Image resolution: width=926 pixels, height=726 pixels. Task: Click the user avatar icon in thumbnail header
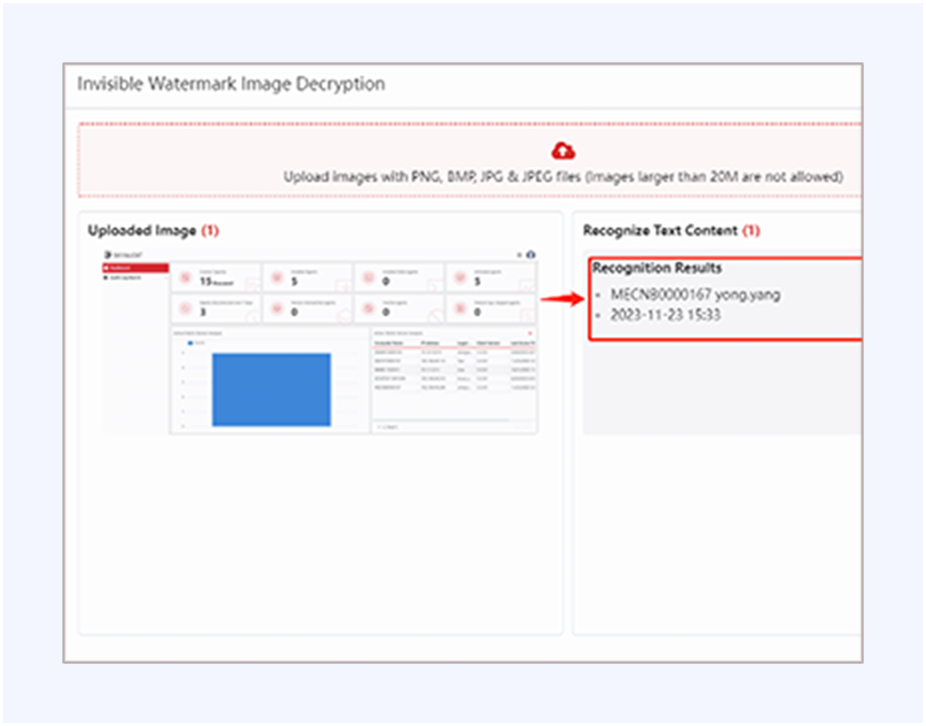531,254
